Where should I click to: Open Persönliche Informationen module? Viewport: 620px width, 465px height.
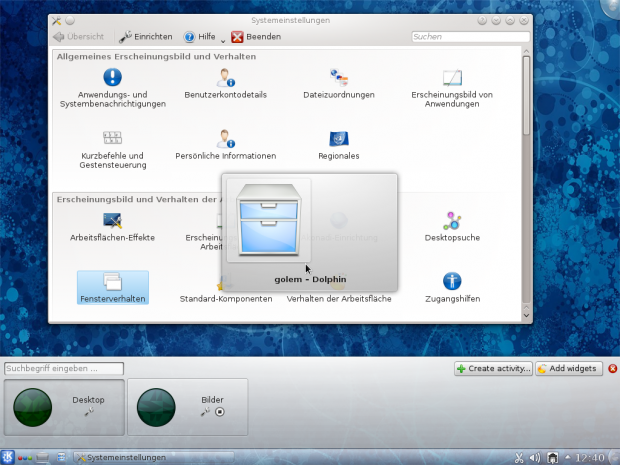tap(226, 139)
